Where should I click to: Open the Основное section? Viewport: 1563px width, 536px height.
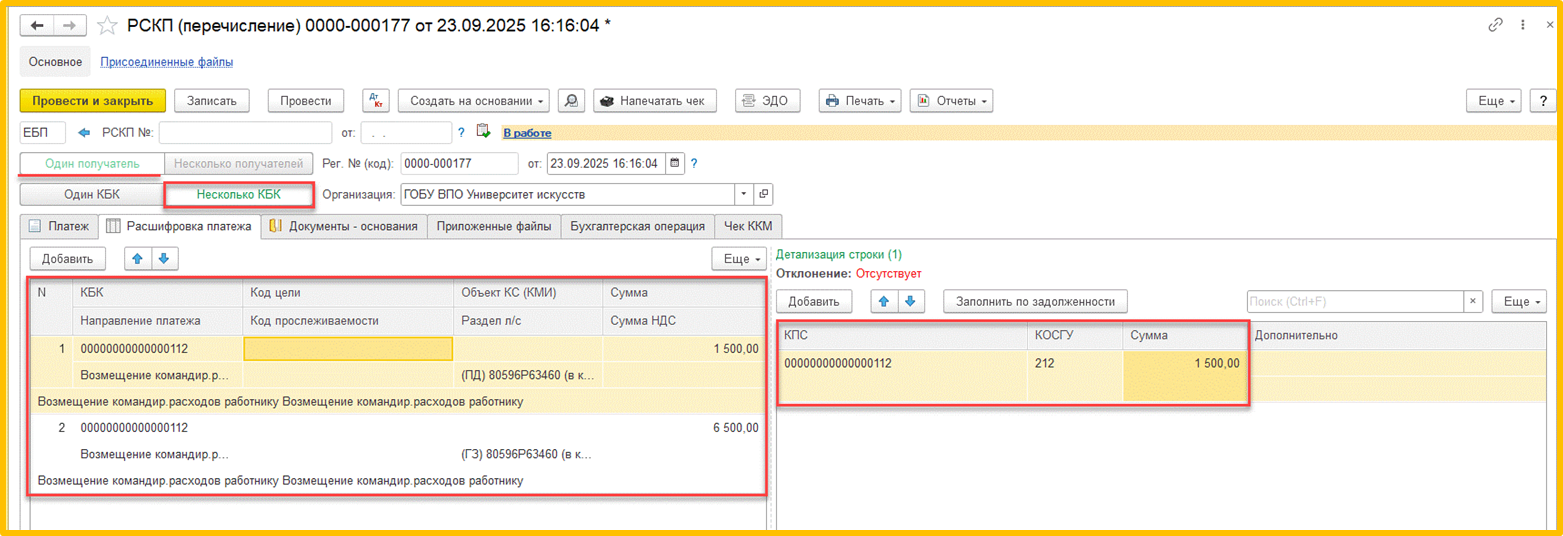pos(56,62)
